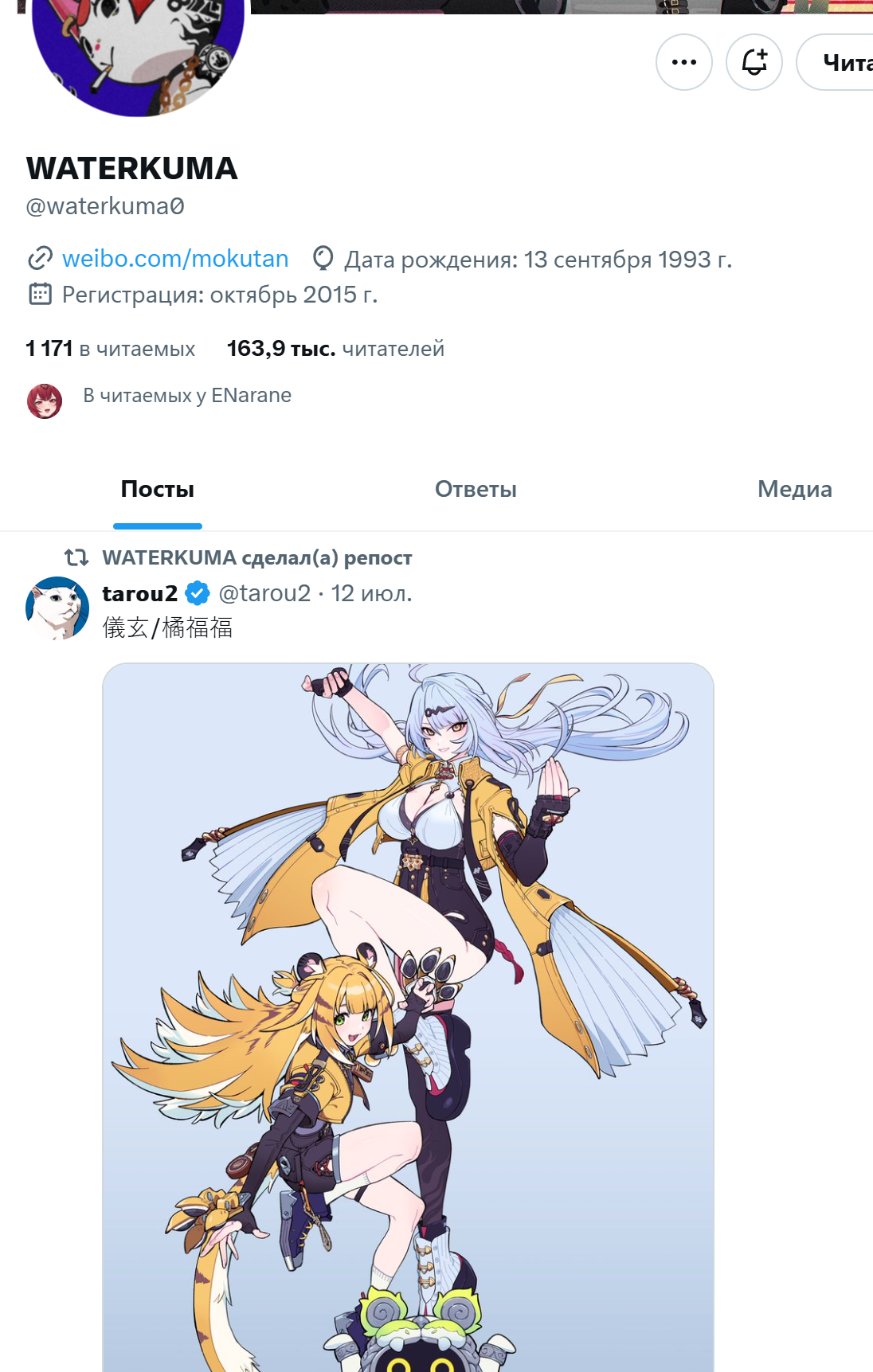Open the reposted artwork image

[408, 1018]
